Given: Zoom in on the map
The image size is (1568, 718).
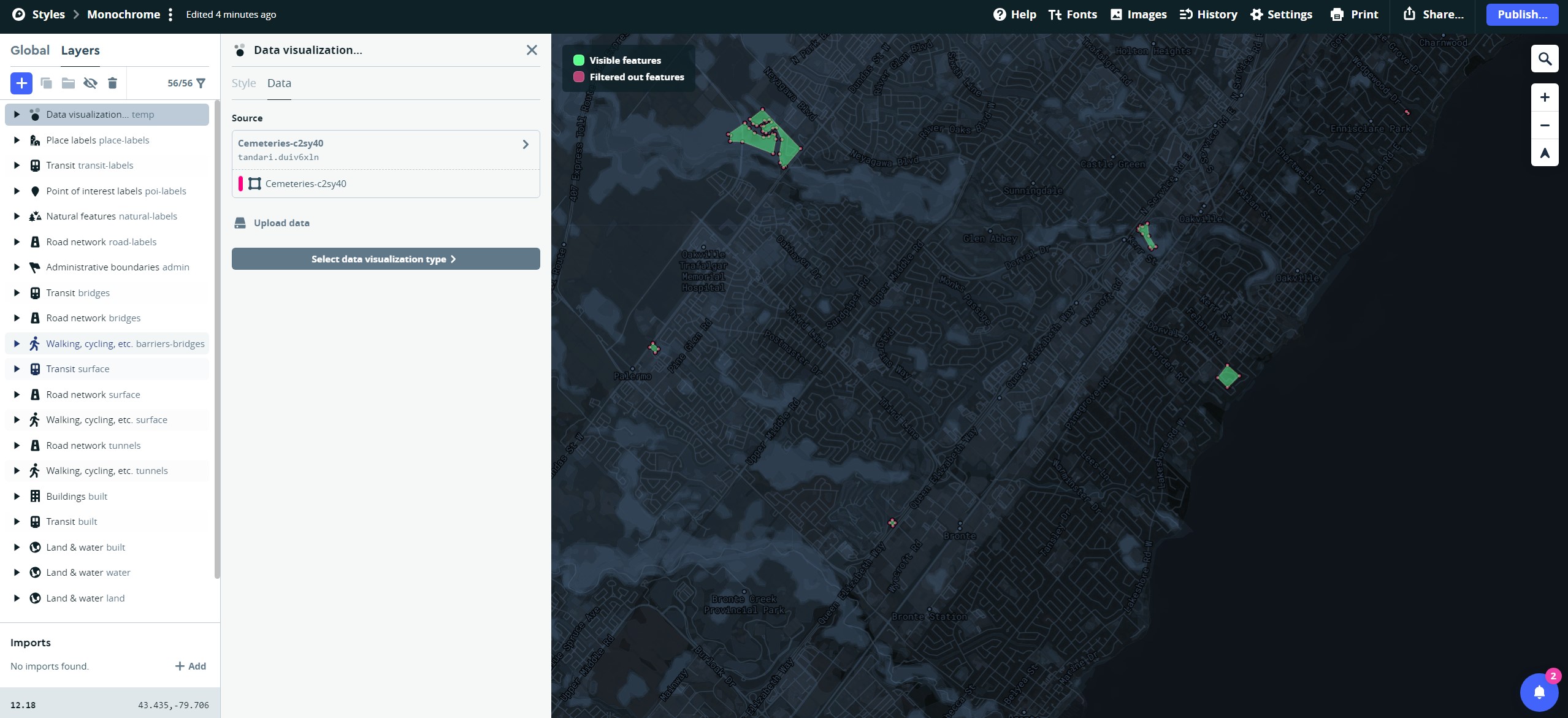Looking at the screenshot, I should pos(1545,96).
